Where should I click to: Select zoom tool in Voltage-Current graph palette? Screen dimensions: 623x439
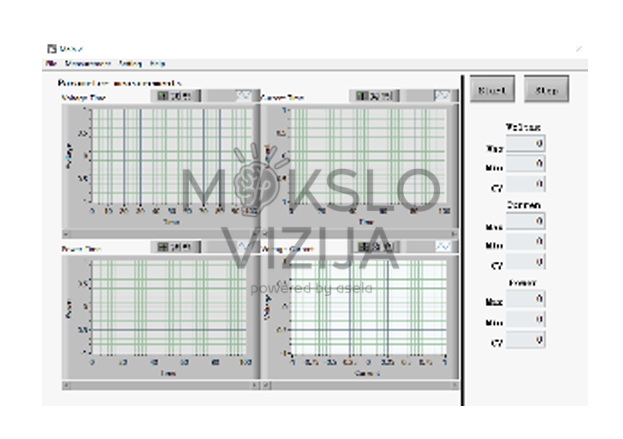tap(374, 246)
